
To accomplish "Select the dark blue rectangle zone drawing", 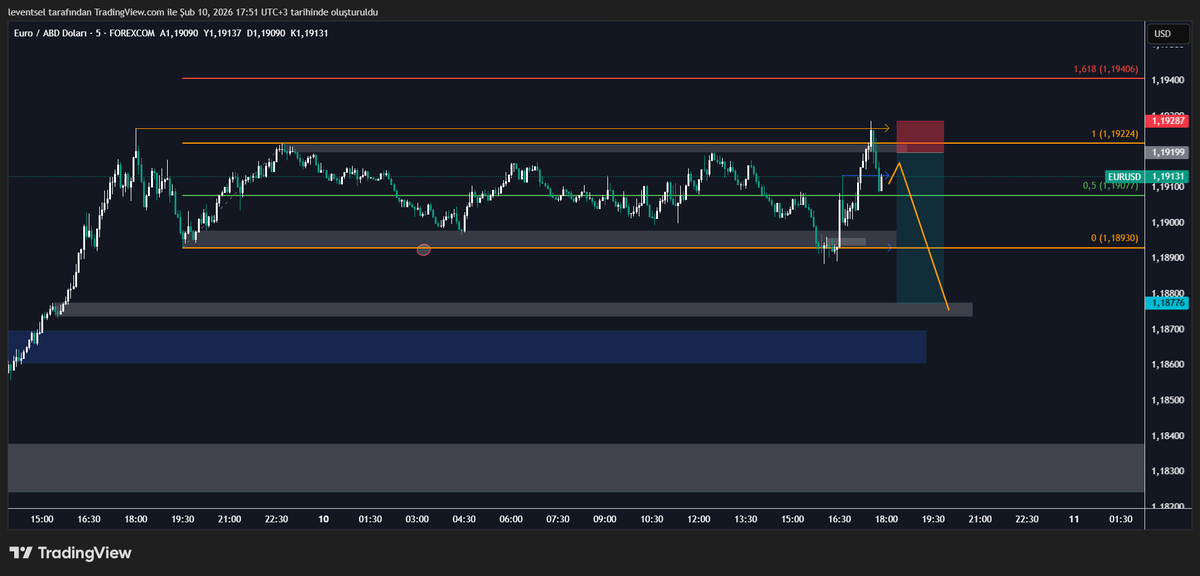I will pos(467,346).
